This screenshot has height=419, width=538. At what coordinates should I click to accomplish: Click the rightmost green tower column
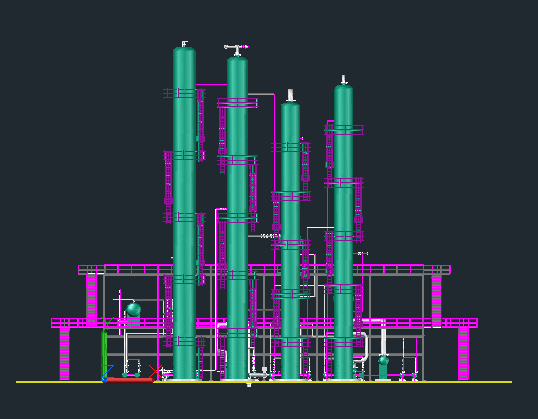tap(343, 232)
